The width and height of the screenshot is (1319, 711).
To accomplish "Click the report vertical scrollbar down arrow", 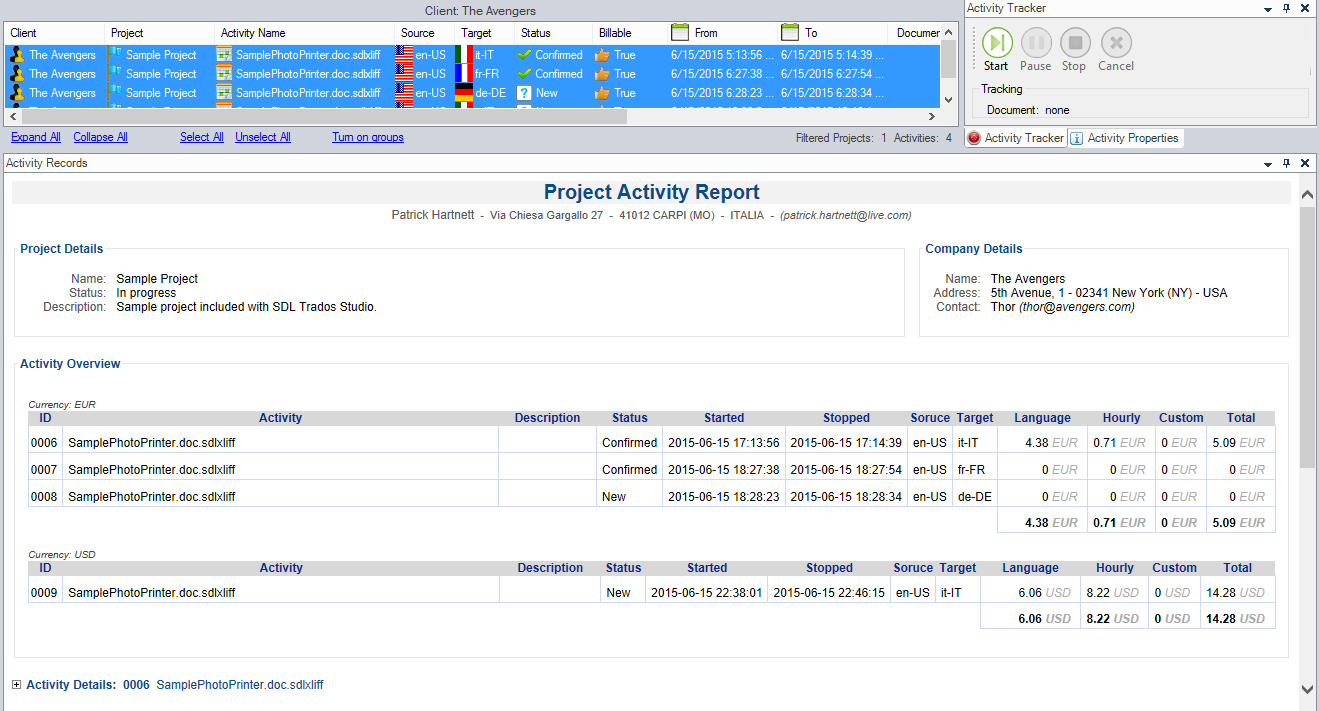I will pyautogui.click(x=1308, y=689).
